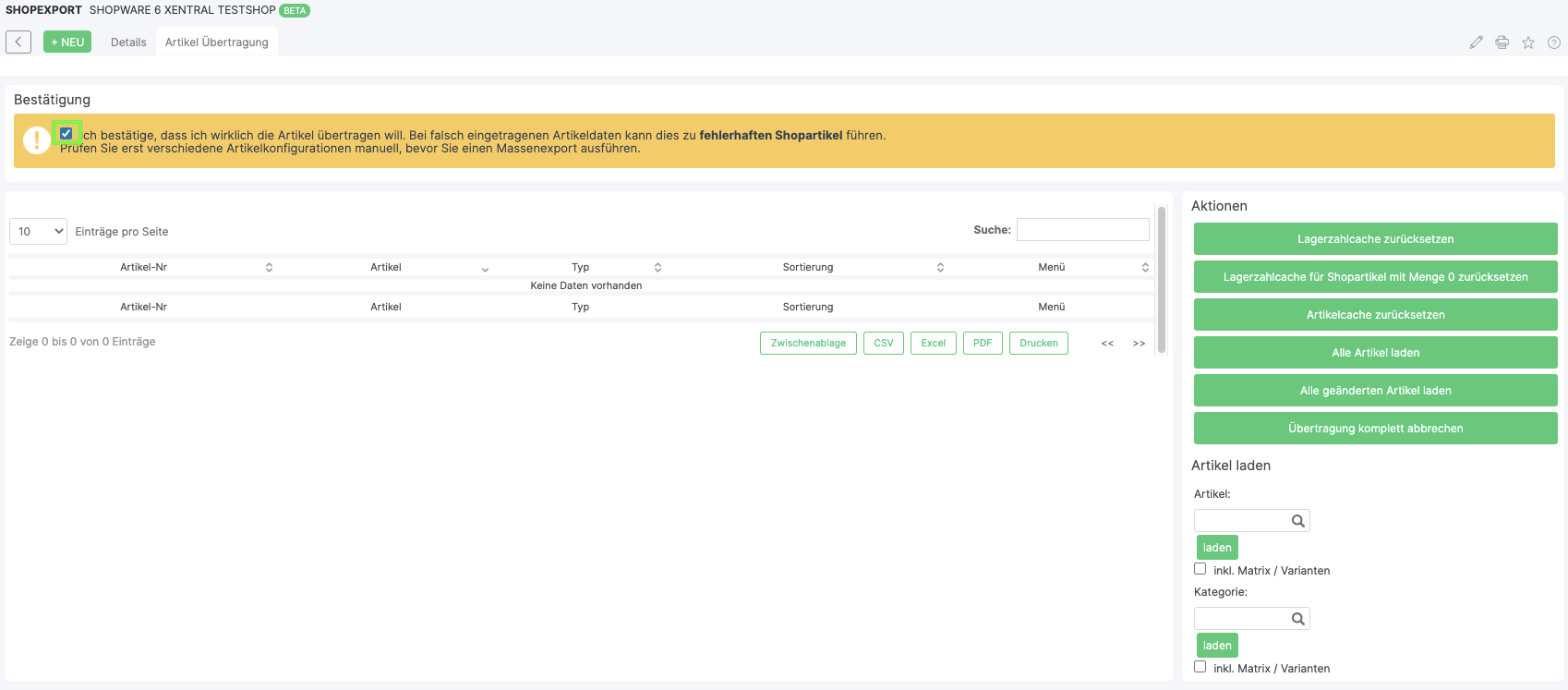
Task: Click search magnifier in Kategorie field
Action: (1297, 619)
